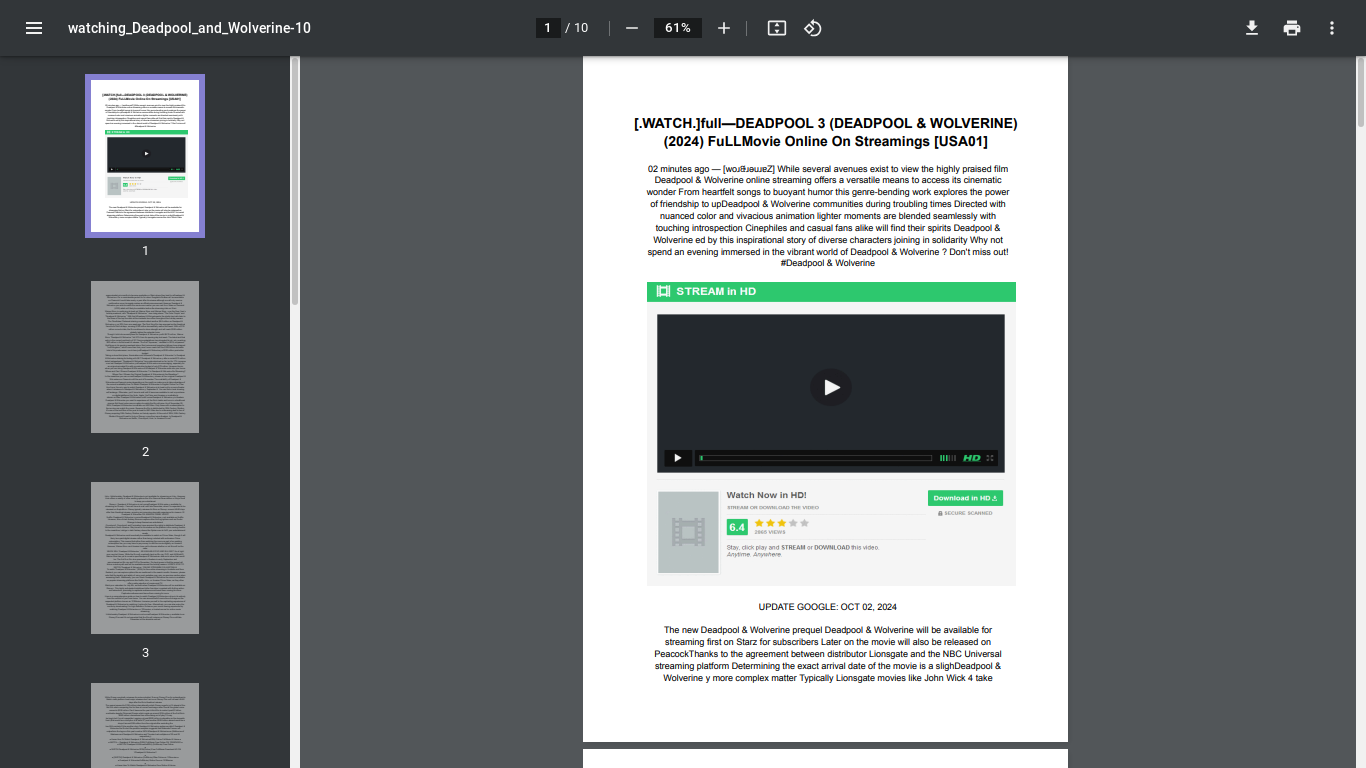Click the SECURE SCANNED label
The width and height of the screenshot is (1366, 768).
tap(965, 513)
